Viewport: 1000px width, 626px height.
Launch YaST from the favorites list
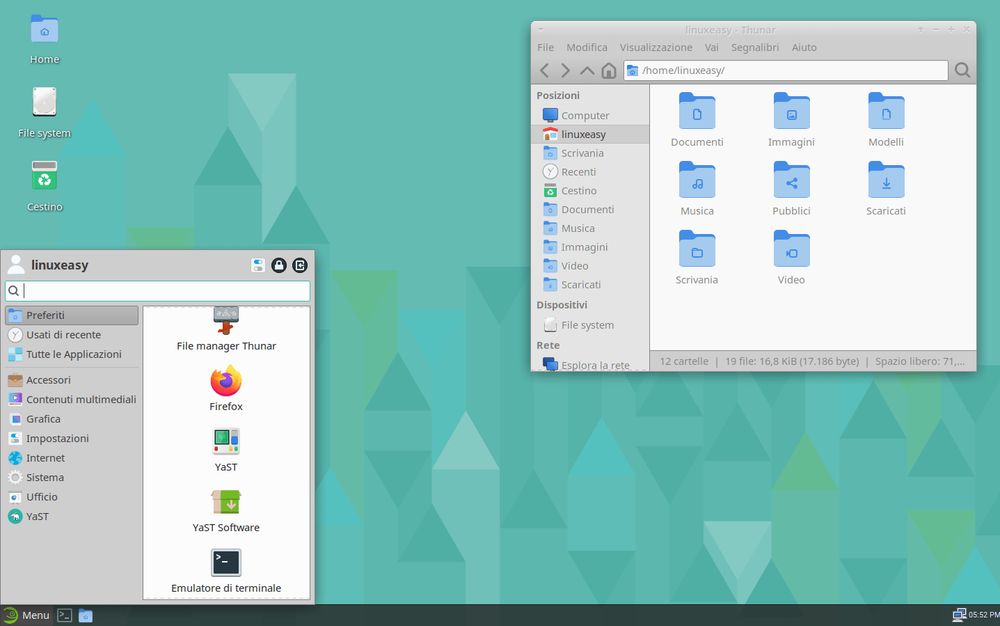tap(226, 449)
